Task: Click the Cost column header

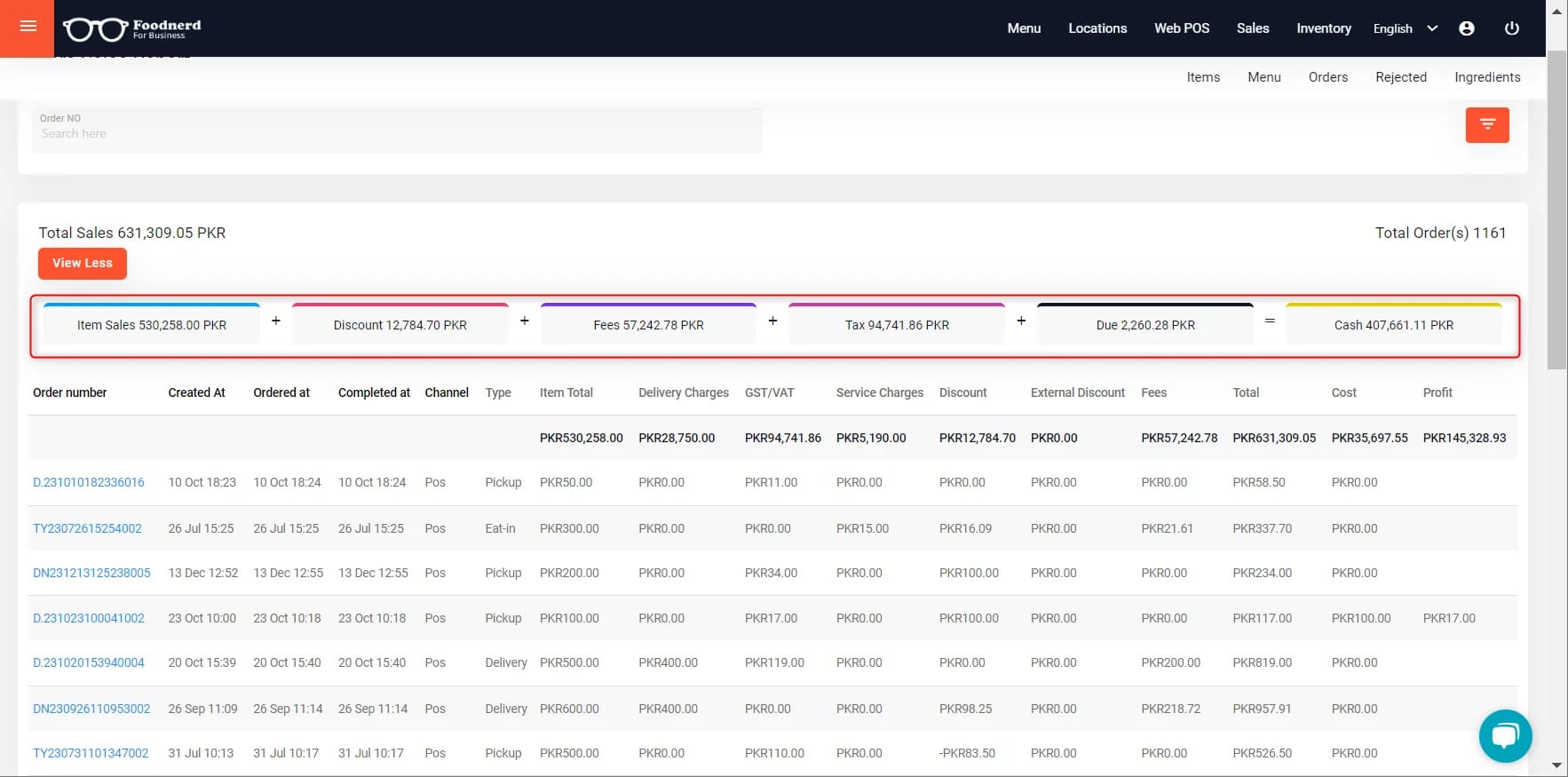Action: pos(1344,392)
